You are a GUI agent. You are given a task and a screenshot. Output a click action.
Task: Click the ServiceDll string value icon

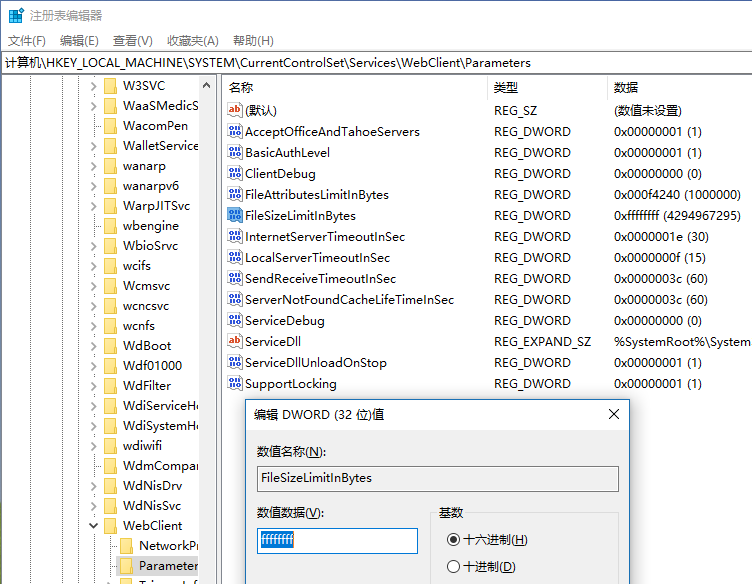click(x=235, y=341)
